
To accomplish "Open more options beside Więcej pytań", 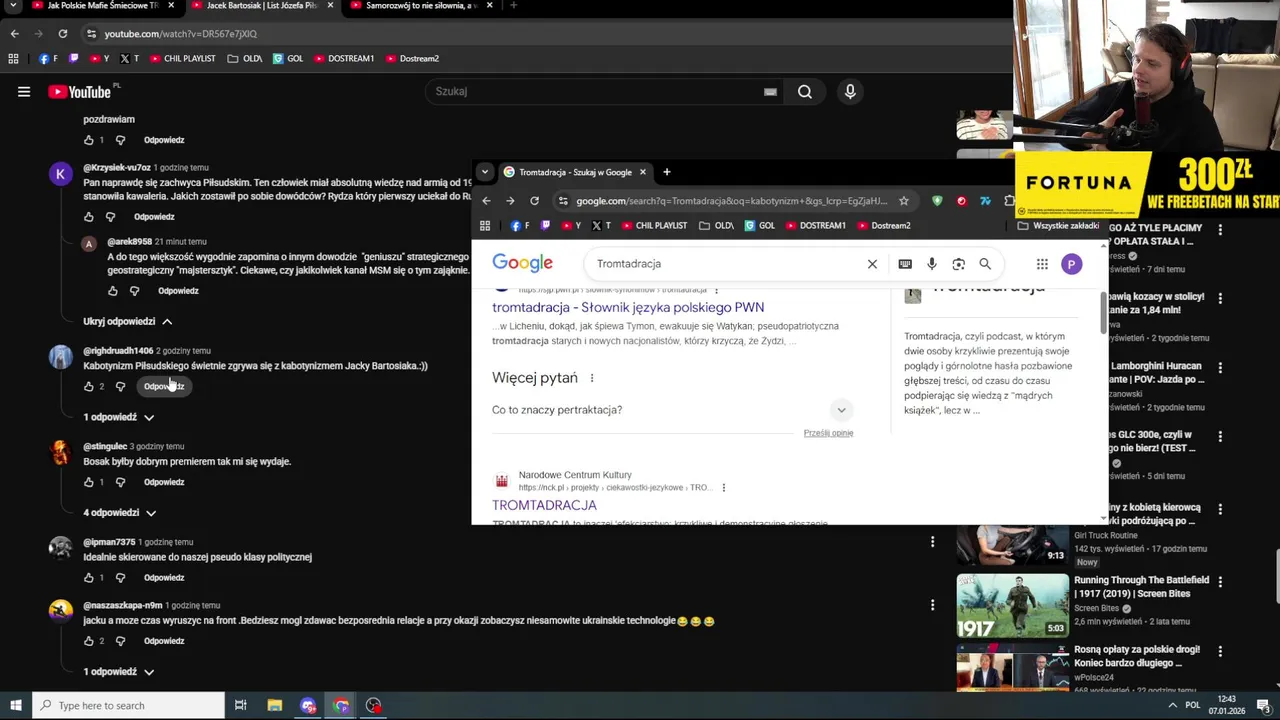I will pyautogui.click(x=592, y=378).
